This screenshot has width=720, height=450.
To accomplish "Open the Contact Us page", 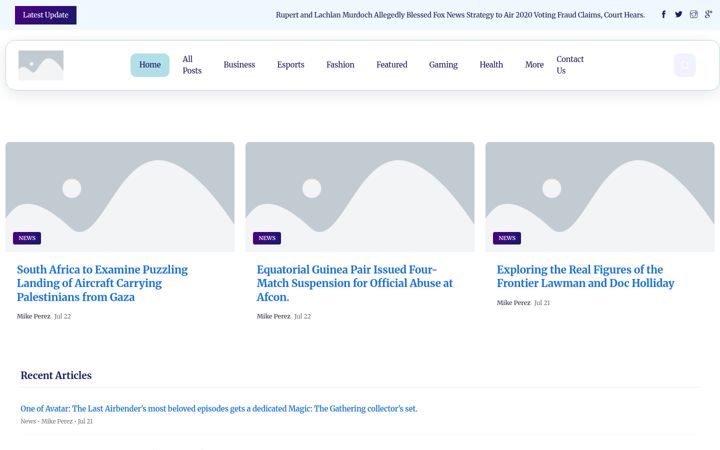I will (x=570, y=65).
